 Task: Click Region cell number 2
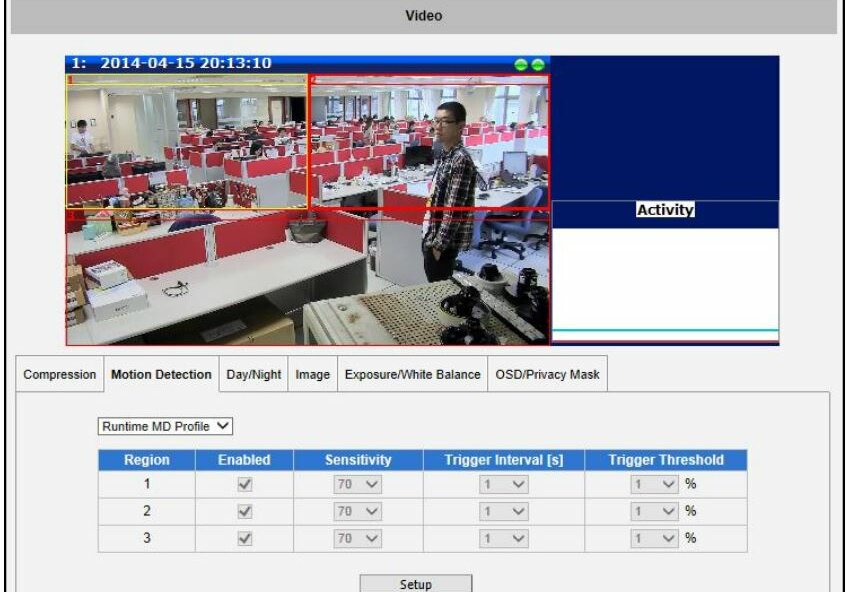146,511
